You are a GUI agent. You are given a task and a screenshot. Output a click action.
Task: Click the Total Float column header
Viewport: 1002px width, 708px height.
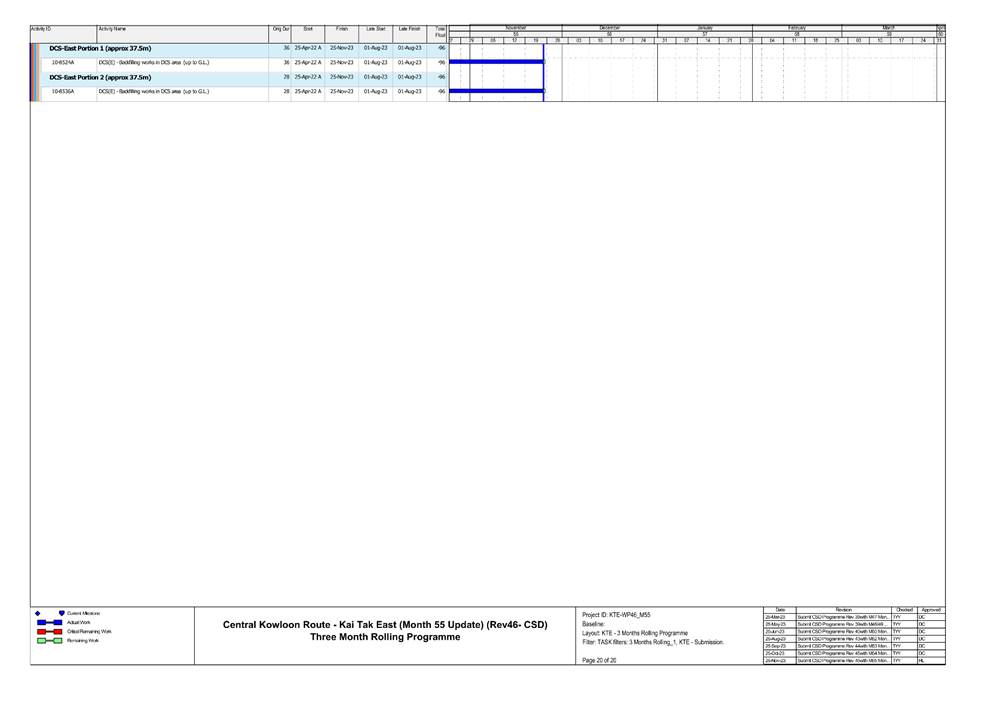click(439, 33)
